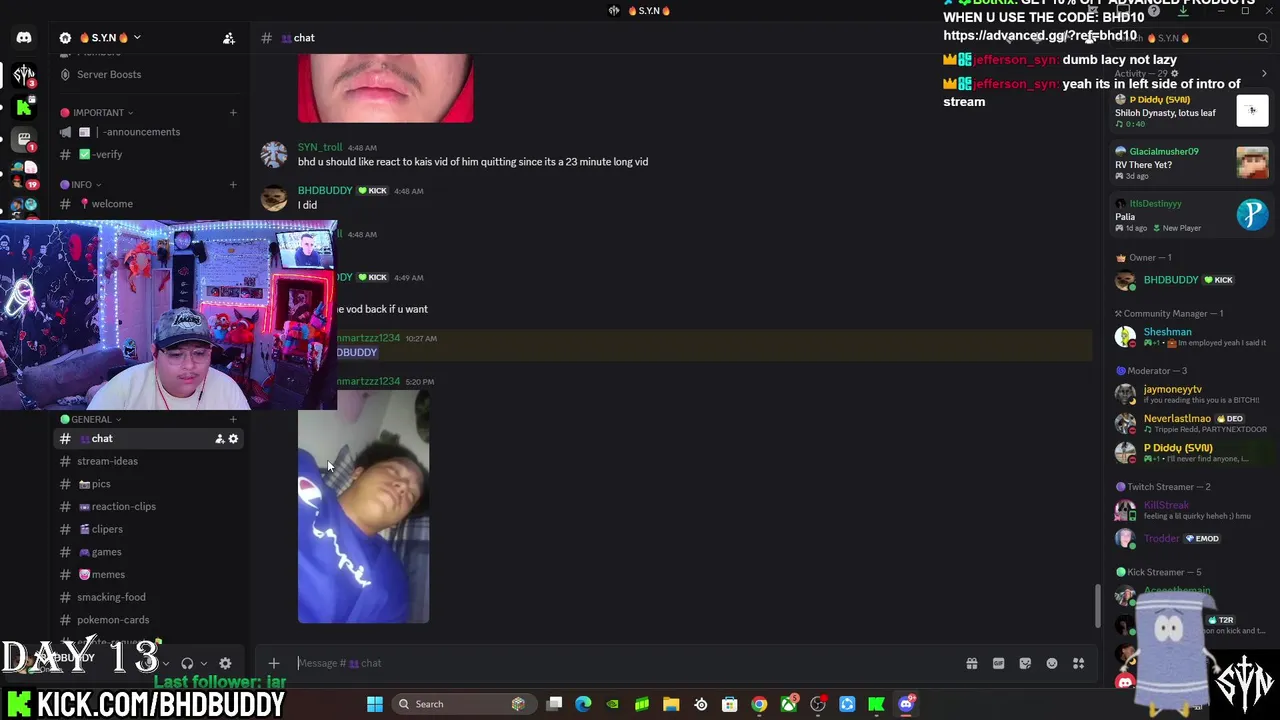
Task: Toggle deafen headphones icon
Action: 187,663
